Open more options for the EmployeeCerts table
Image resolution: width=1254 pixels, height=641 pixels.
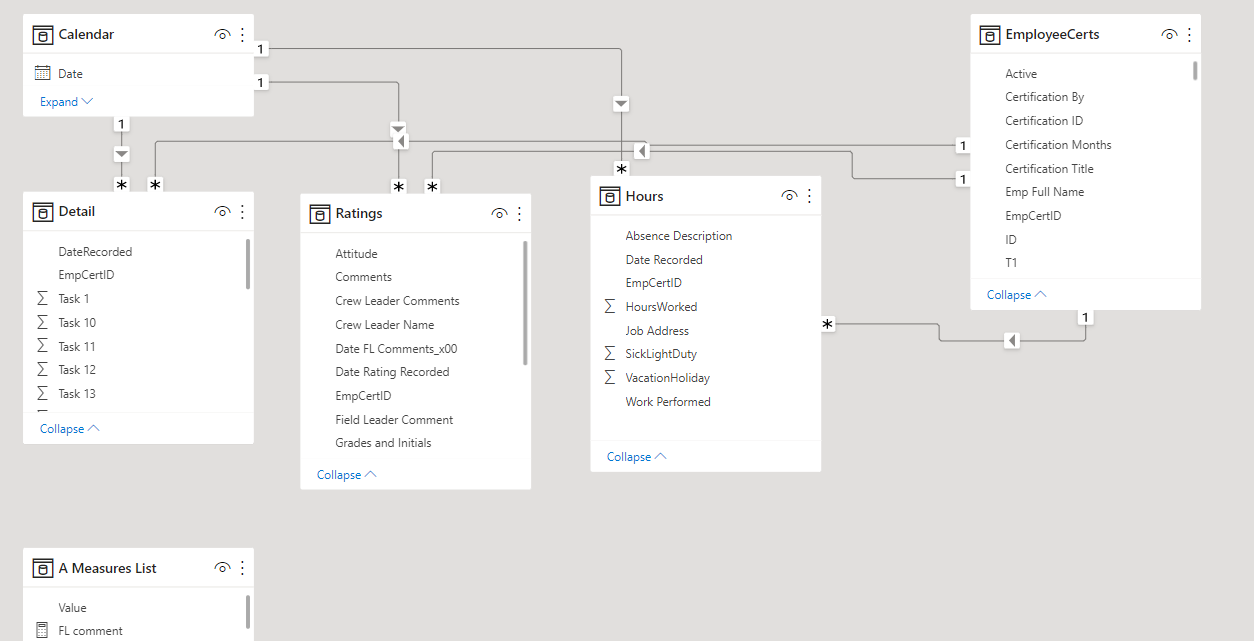(x=1189, y=35)
